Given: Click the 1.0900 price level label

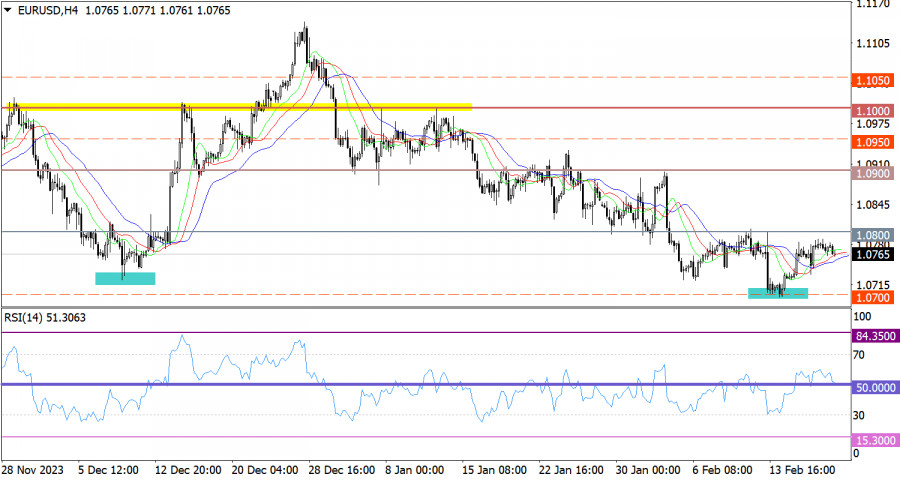Looking at the screenshot, I should 873,173.
